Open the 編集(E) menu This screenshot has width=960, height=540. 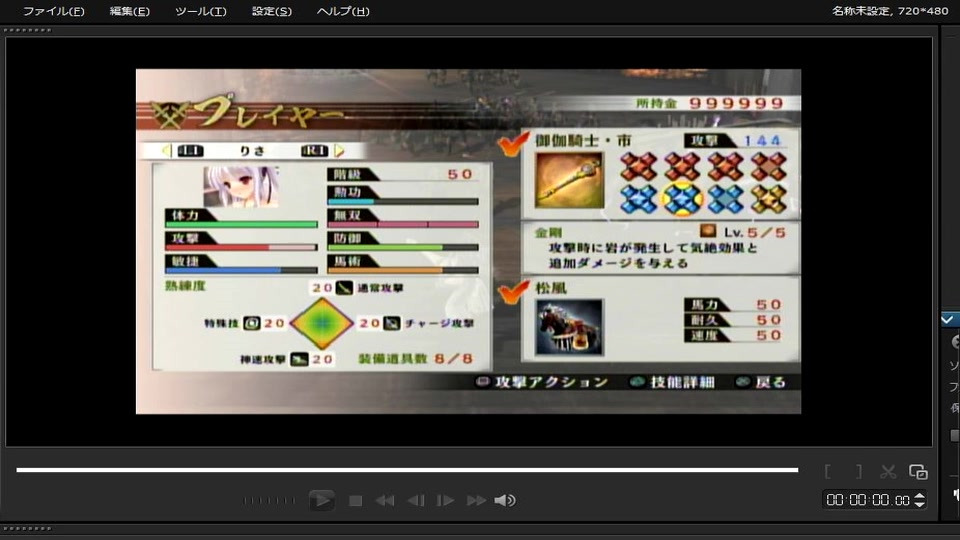(129, 11)
